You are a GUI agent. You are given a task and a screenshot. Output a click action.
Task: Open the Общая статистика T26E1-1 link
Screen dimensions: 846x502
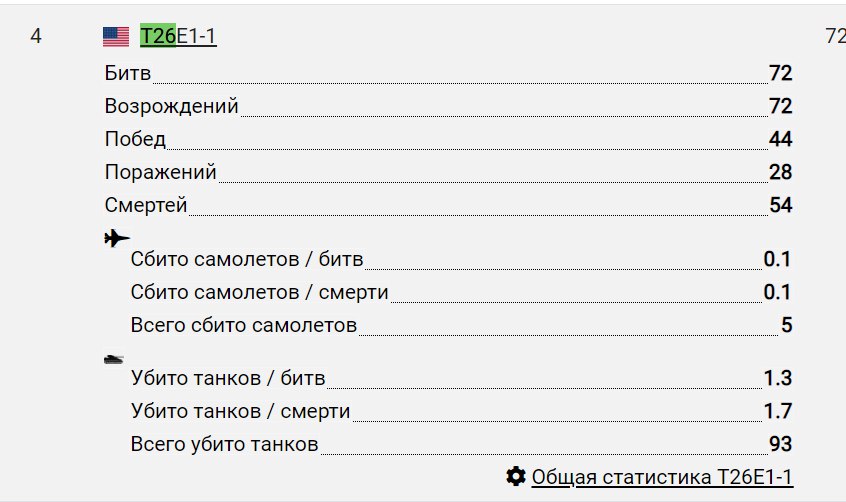pos(662,476)
